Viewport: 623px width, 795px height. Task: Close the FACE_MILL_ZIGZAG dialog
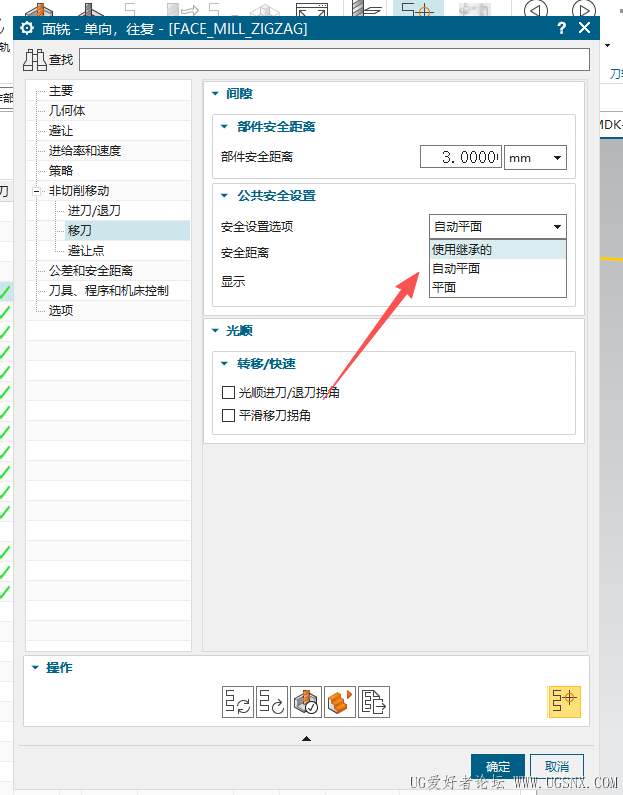click(x=584, y=28)
